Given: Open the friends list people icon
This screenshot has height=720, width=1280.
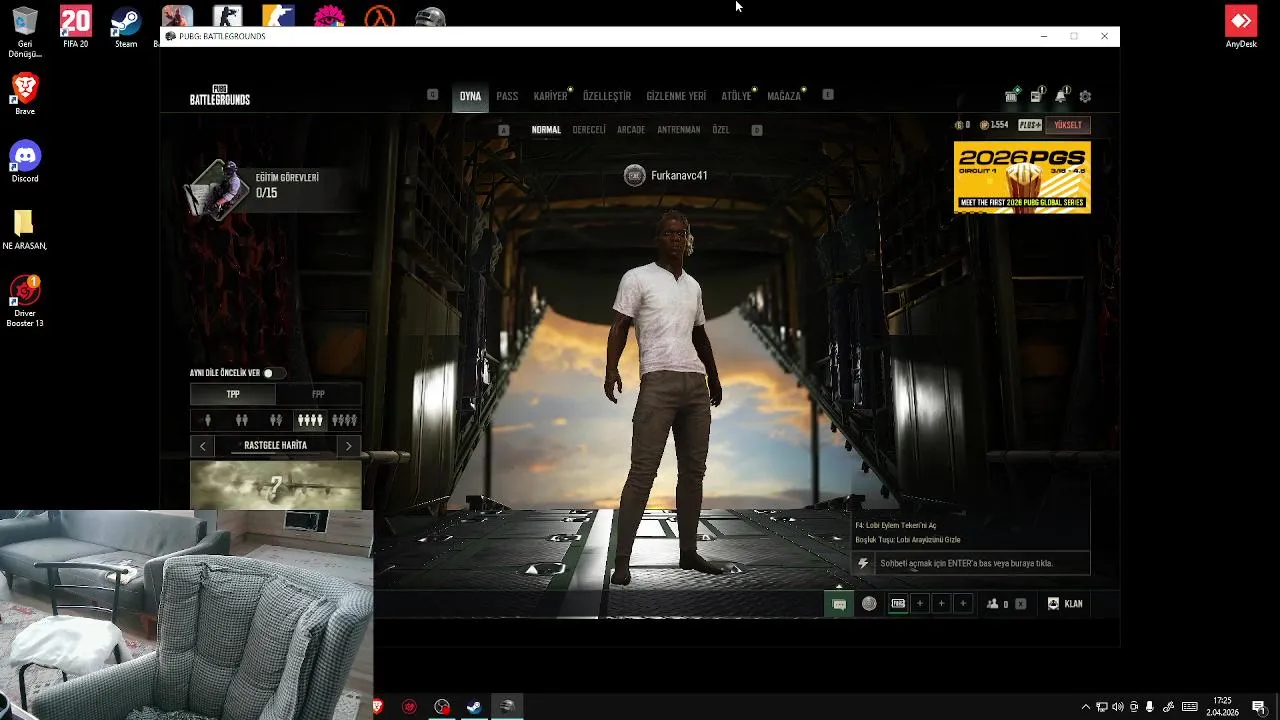Looking at the screenshot, I should click(993, 604).
